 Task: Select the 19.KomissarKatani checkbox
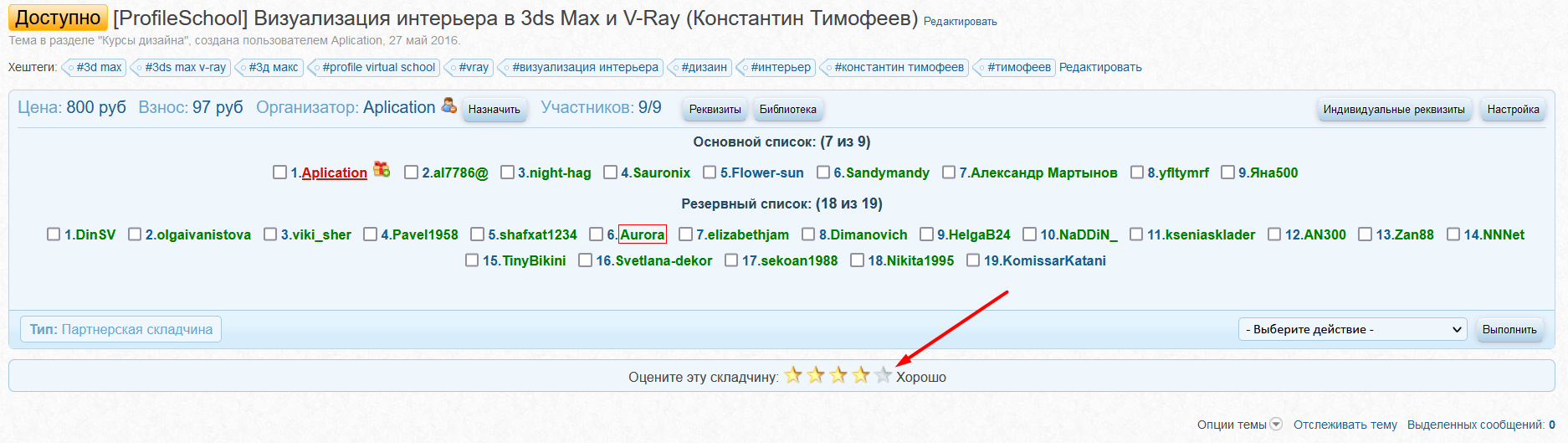click(x=973, y=260)
